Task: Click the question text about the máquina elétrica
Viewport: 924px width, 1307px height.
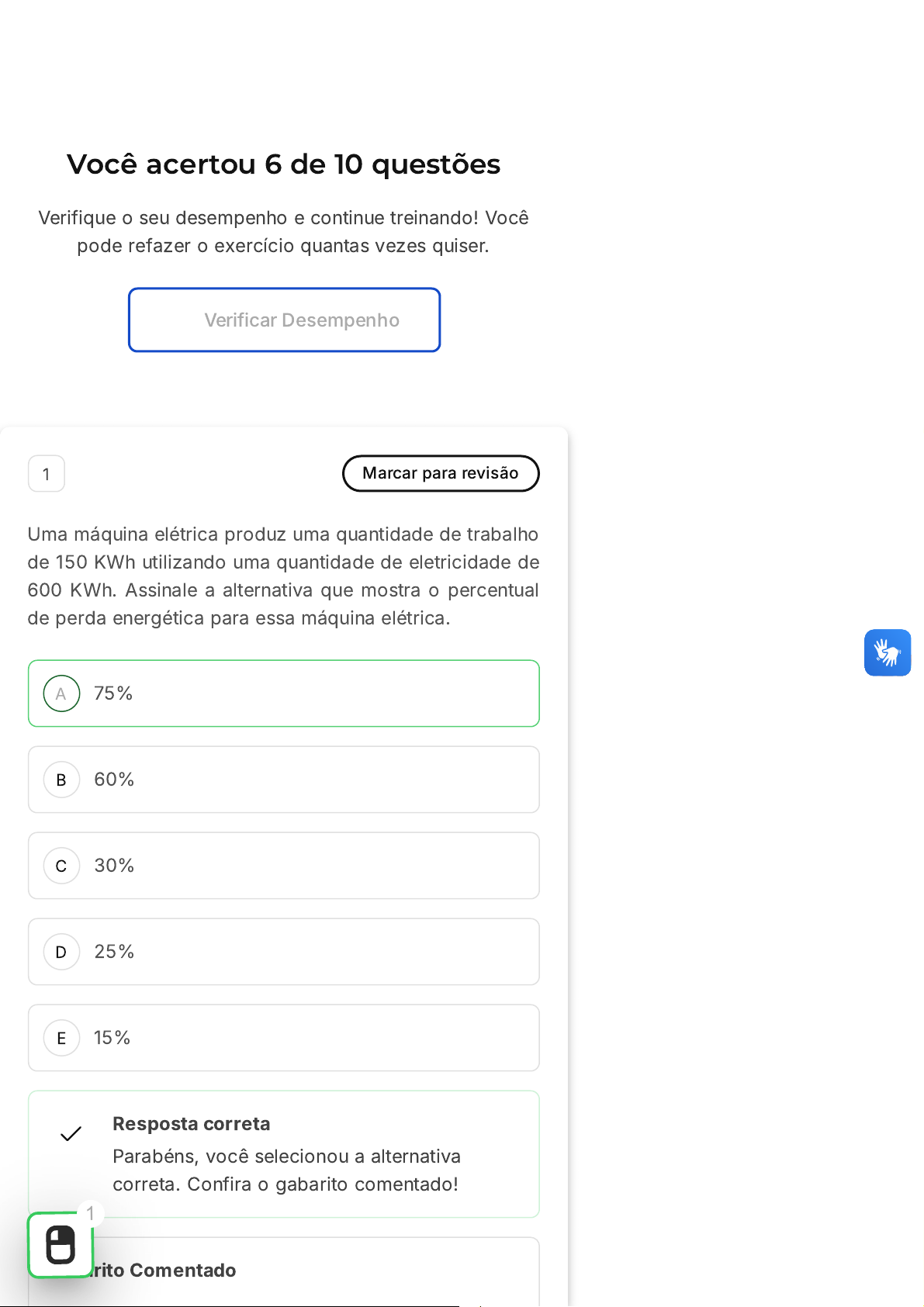Action: coord(283,576)
